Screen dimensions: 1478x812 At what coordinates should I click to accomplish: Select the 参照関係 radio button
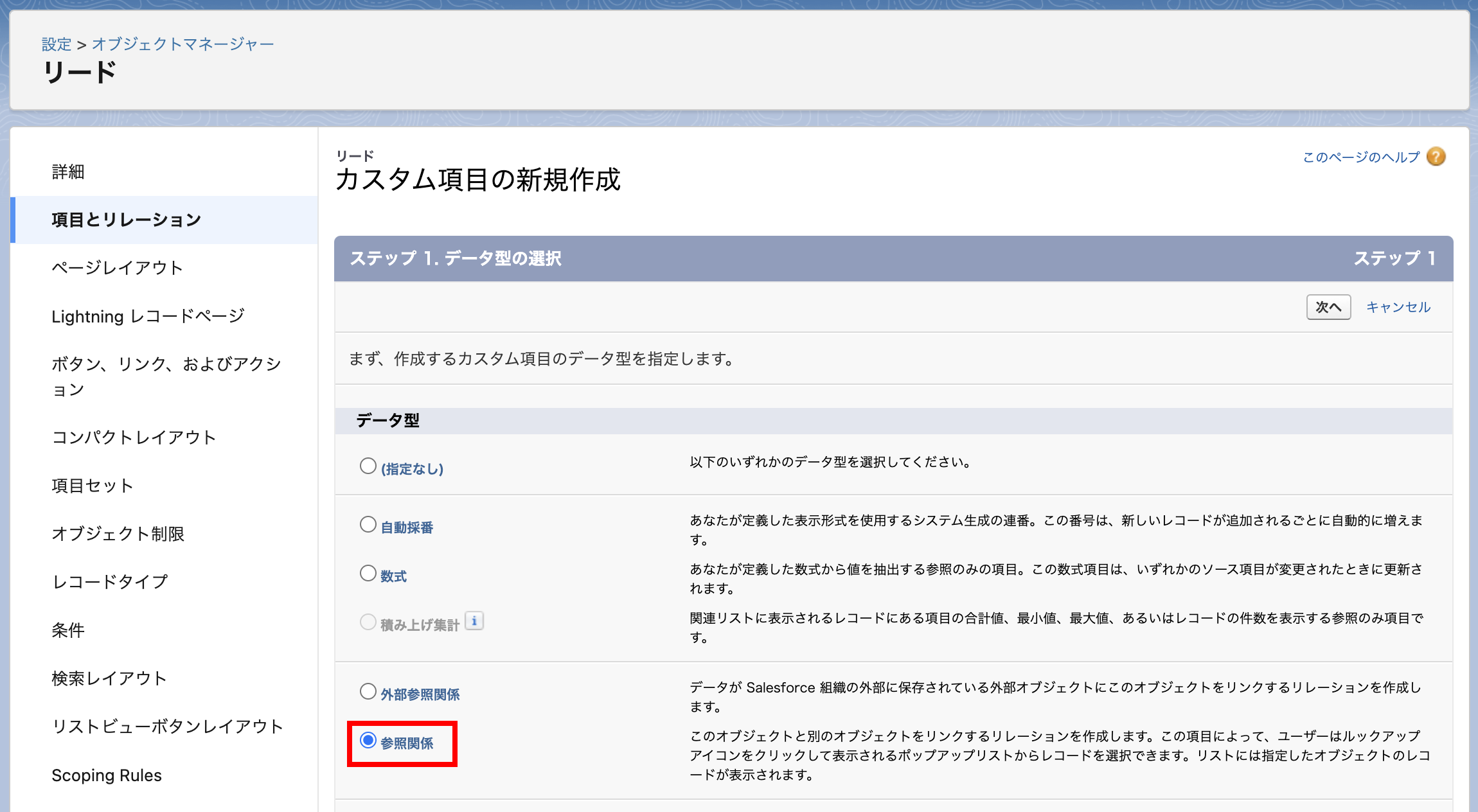[x=368, y=741]
